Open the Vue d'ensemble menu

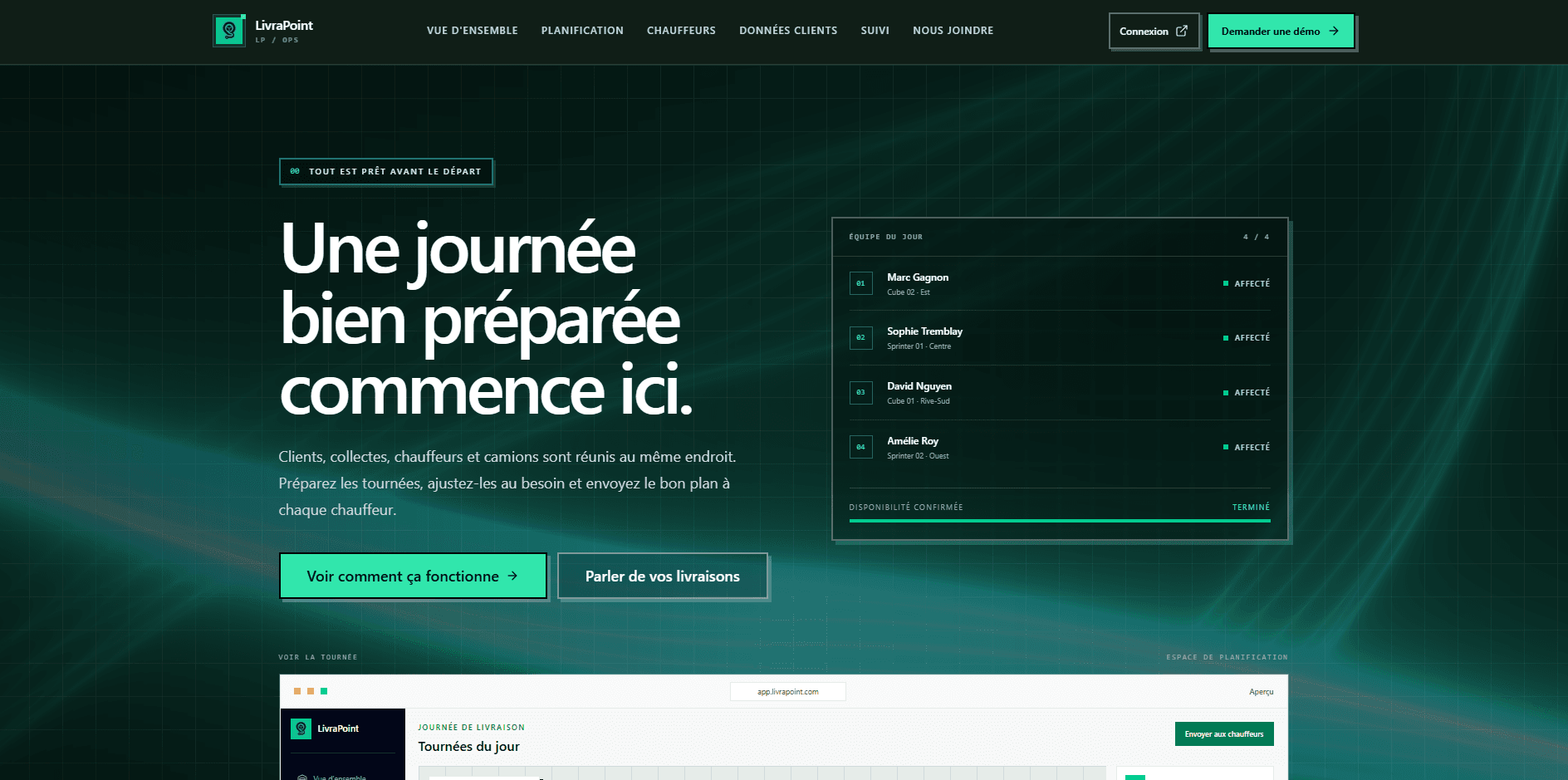coord(472,31)
